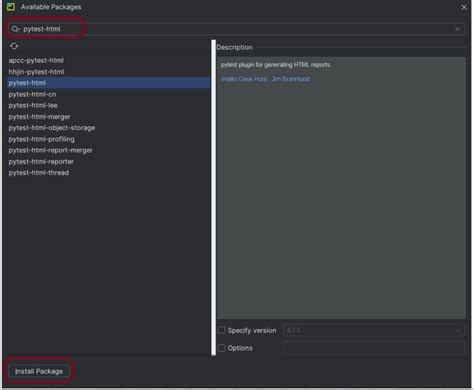Close the Available Packages dialog
474x390 pixels.
pos(464,7)
